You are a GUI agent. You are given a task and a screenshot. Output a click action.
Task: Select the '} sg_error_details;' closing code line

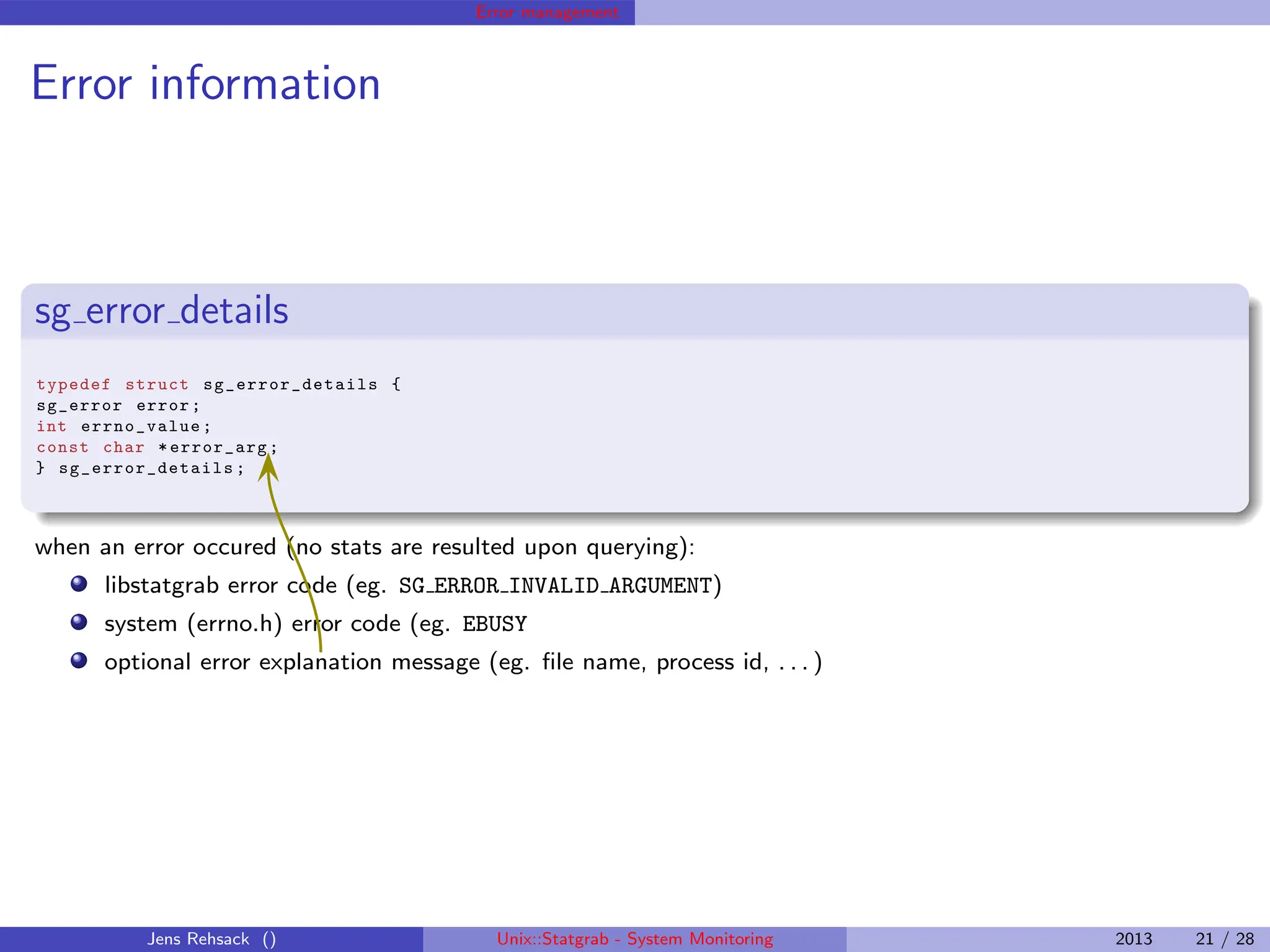pyautogui.click(x=140, y=469)
